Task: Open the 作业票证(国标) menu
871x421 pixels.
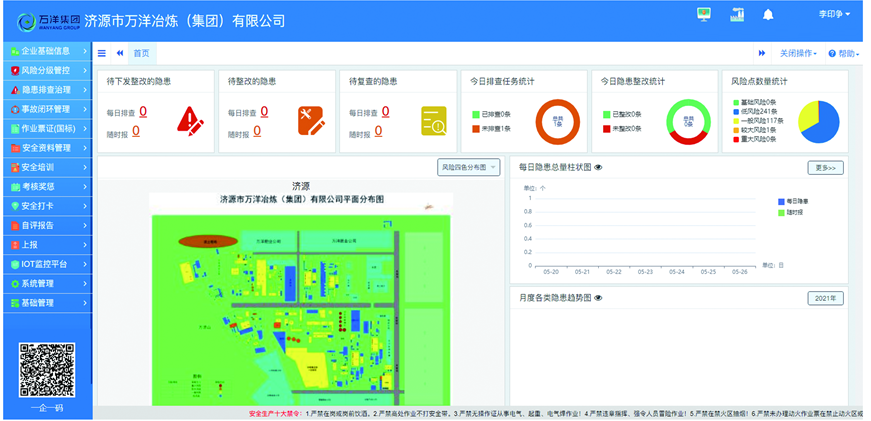Action: click(47, 128)
